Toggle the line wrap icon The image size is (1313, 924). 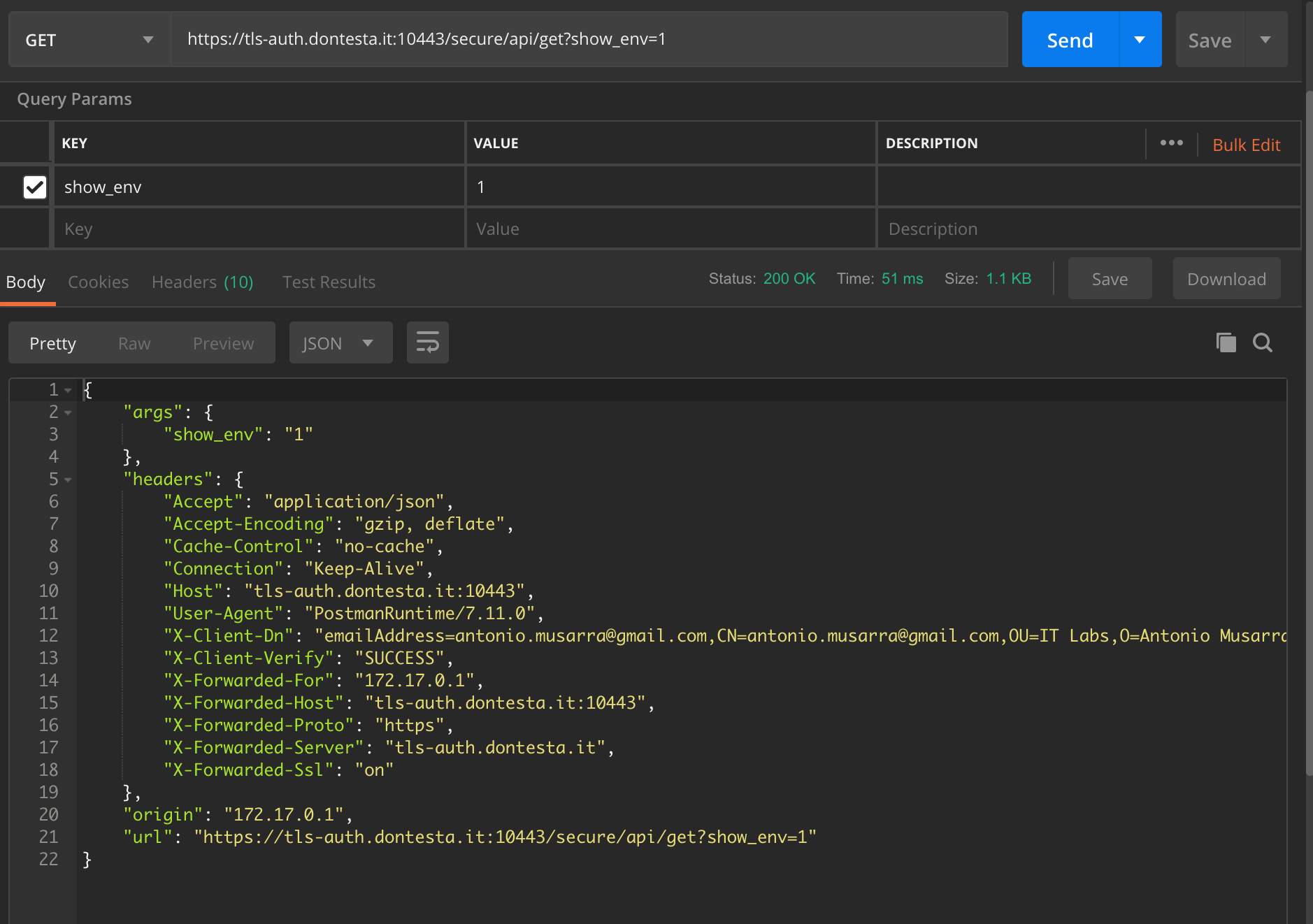click(428, 342)
